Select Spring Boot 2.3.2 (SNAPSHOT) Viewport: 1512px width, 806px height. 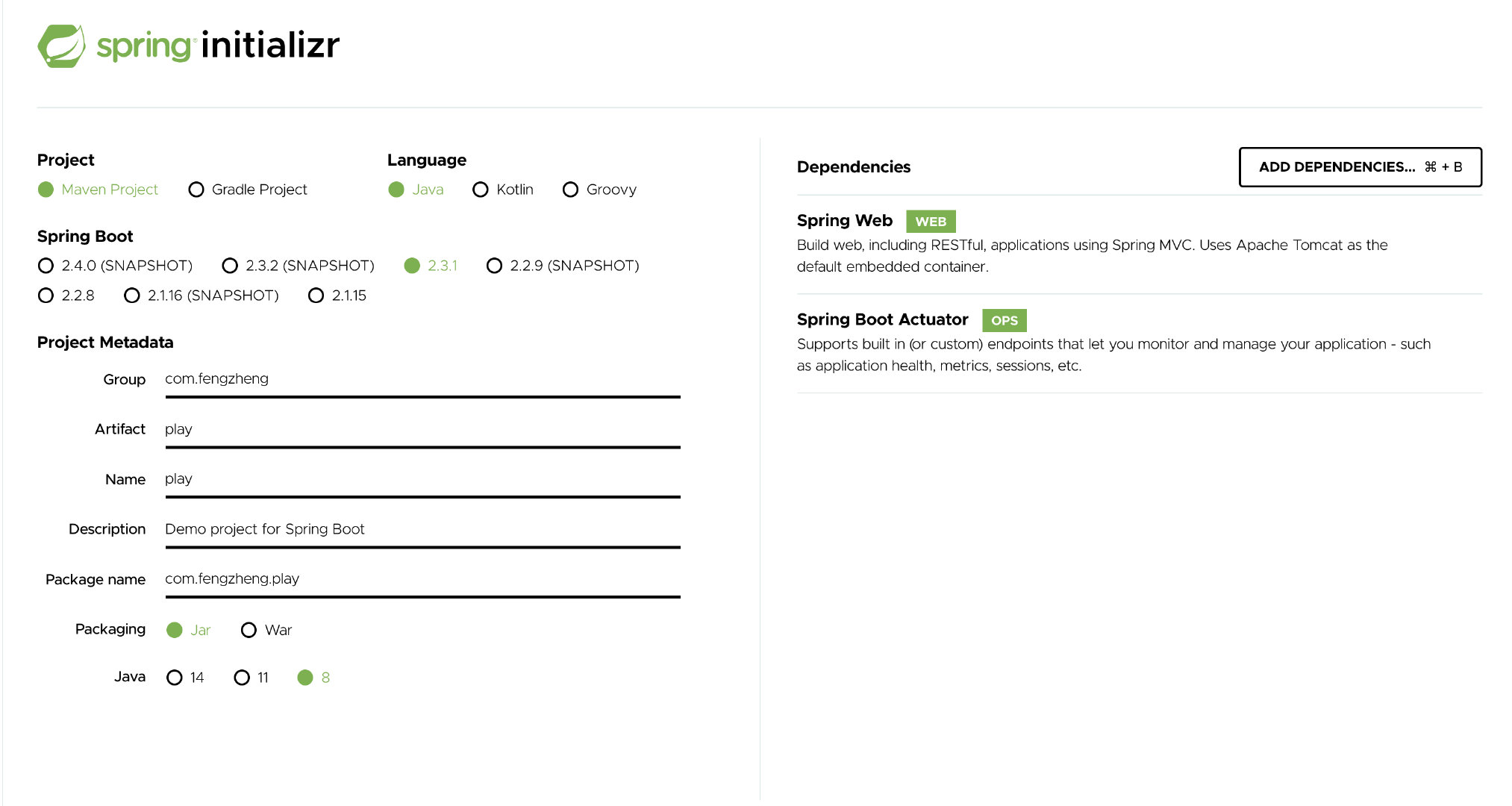[x=231, y=266]
